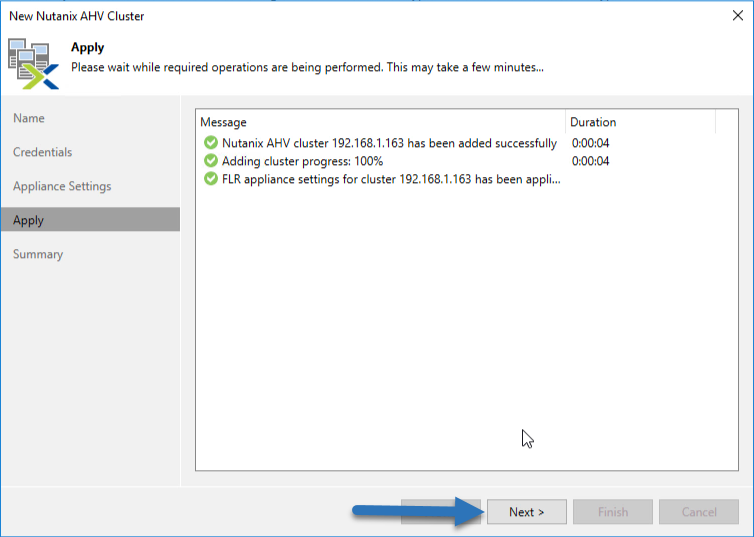Click the 'Please wait while required operations' description text
The width and height of the screenshot is (754, 537).
307,67
